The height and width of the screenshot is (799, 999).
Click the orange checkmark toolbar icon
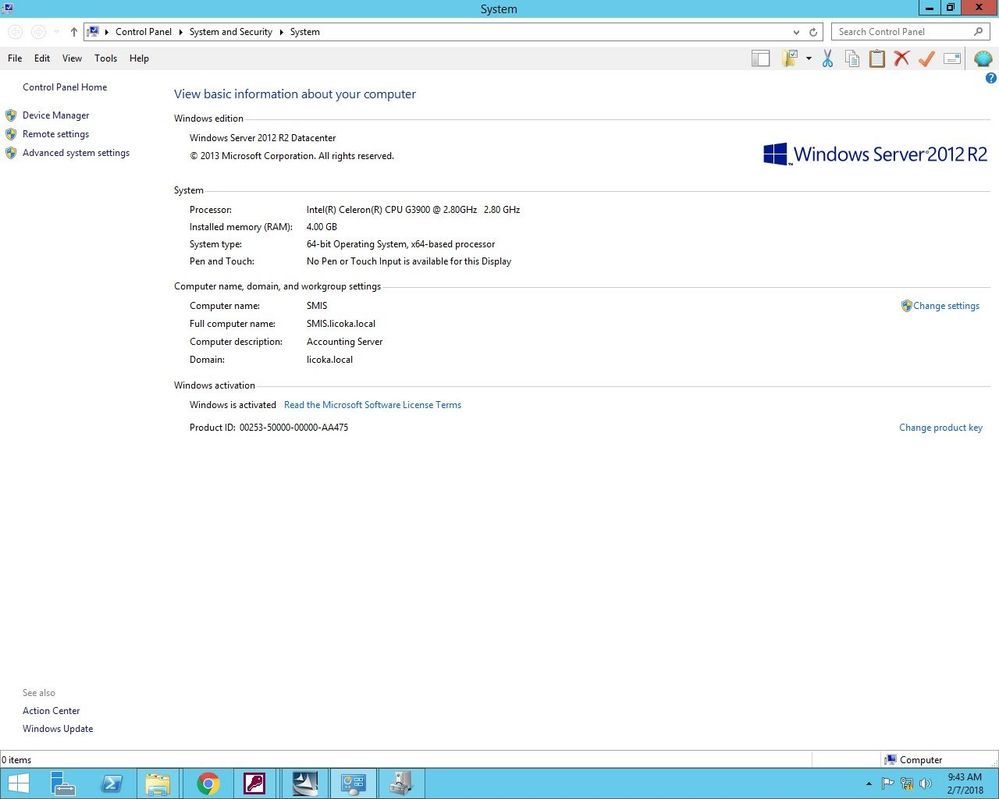(926, 59)
